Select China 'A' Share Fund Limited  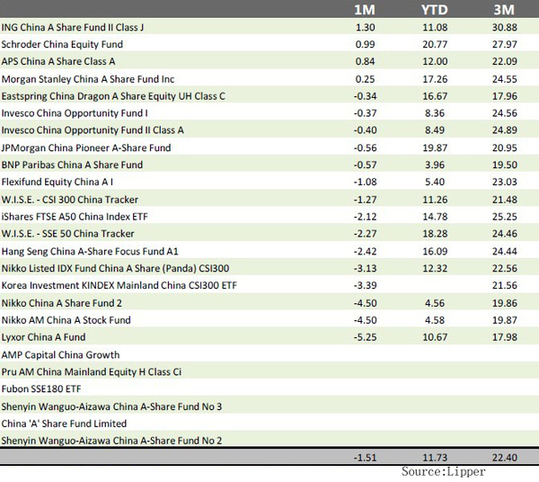[64, 424]
